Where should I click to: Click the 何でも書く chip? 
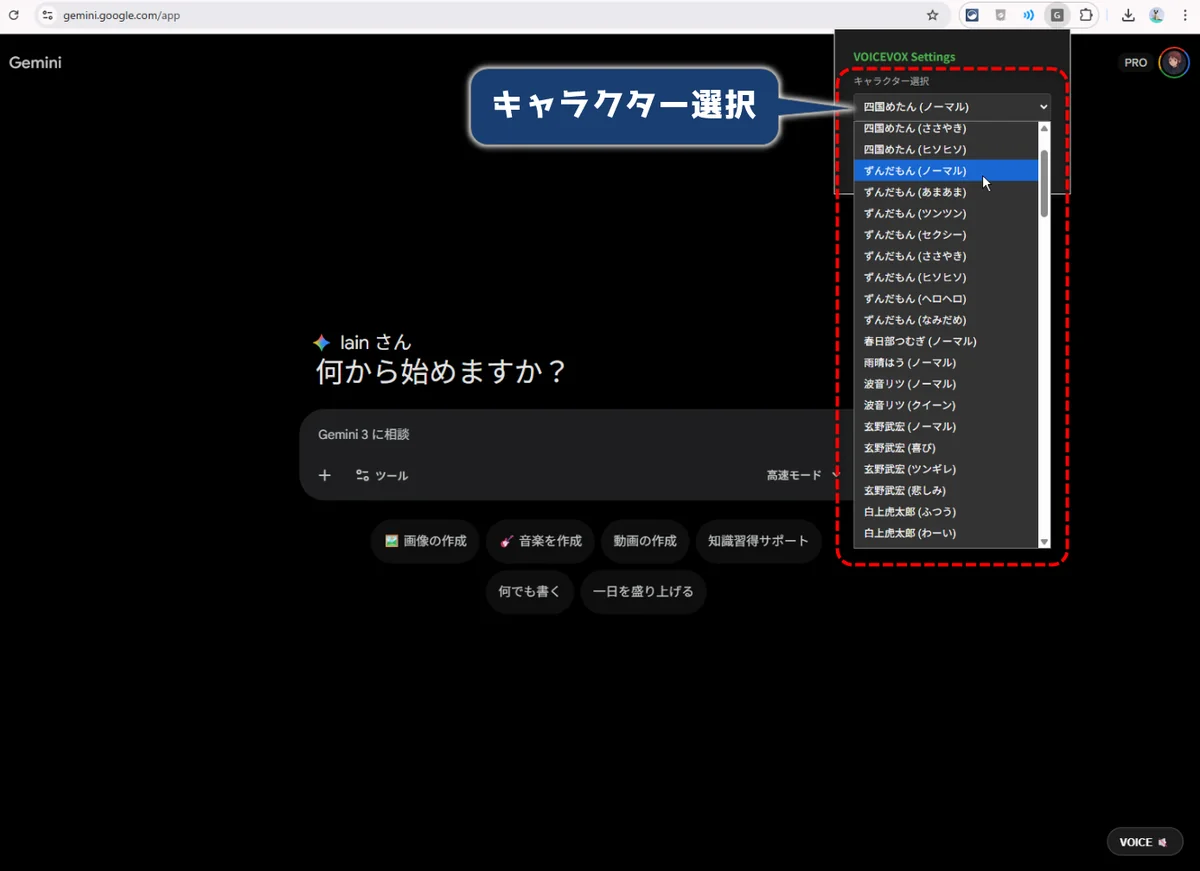(x=529, y=591)
